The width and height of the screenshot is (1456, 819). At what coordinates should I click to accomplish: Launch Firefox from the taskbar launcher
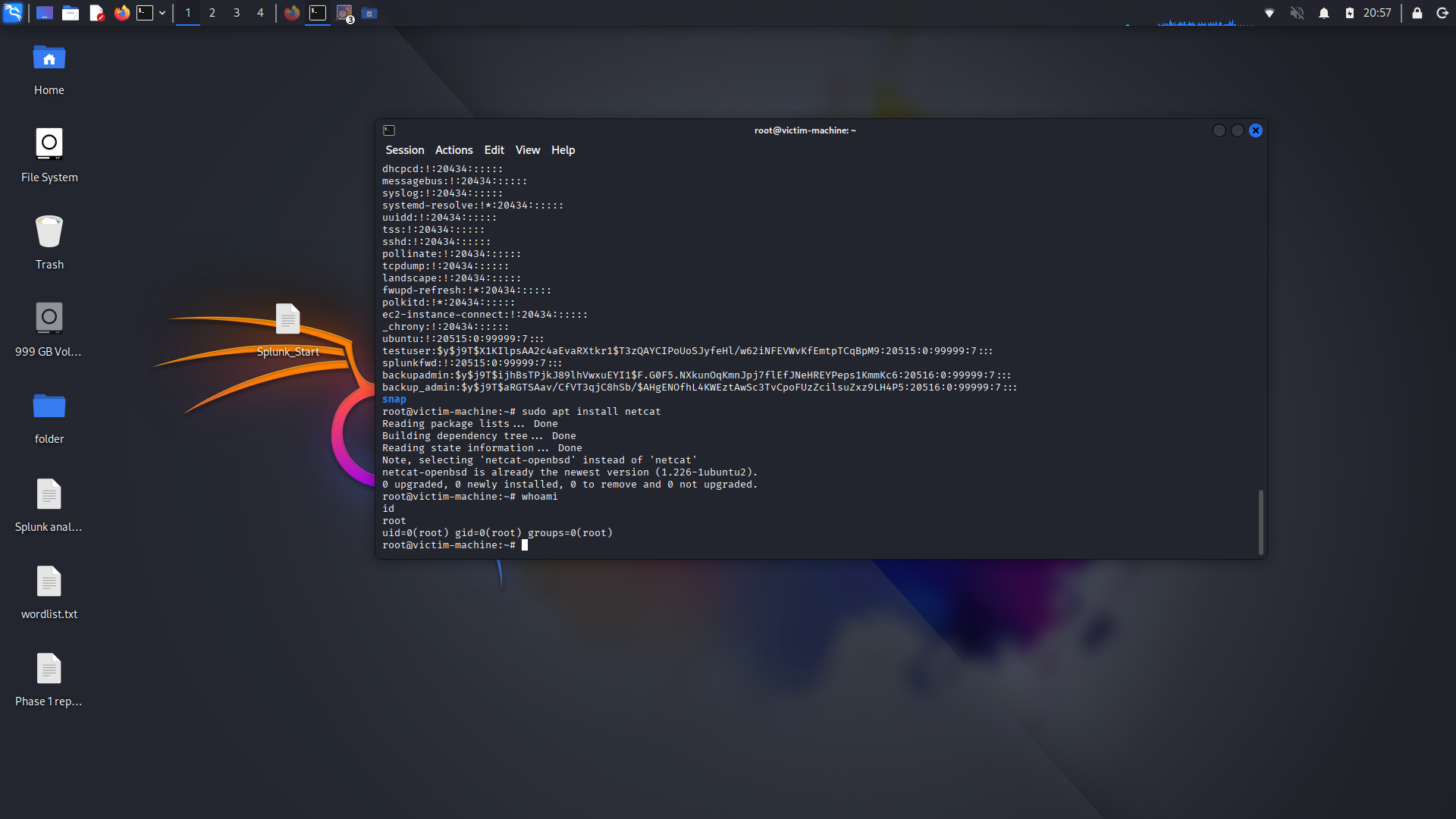pyautogui.click(x=121, y=13)
